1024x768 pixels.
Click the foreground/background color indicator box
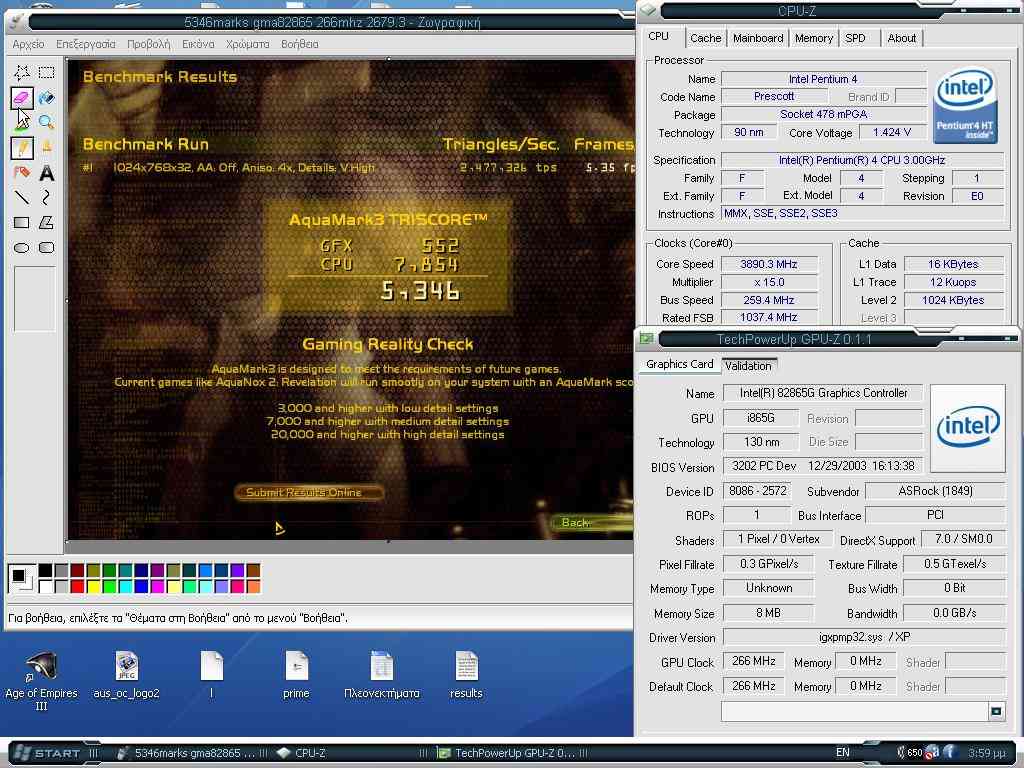tap(21, 578)
